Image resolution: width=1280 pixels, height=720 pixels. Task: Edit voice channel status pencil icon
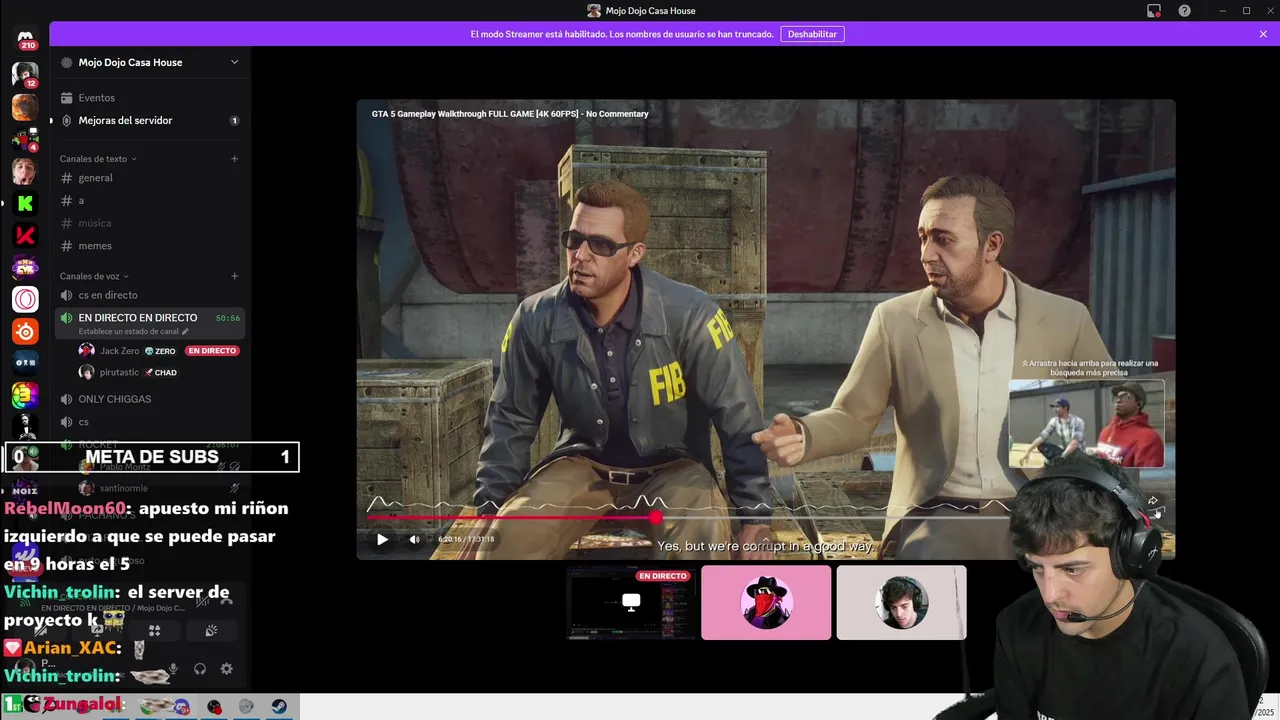[x=185, y=331]
